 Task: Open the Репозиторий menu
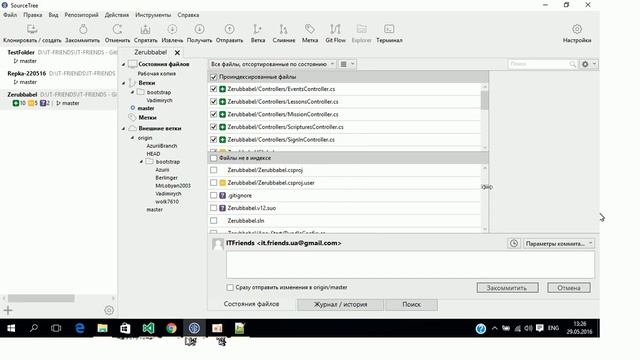tap(81, 15)
